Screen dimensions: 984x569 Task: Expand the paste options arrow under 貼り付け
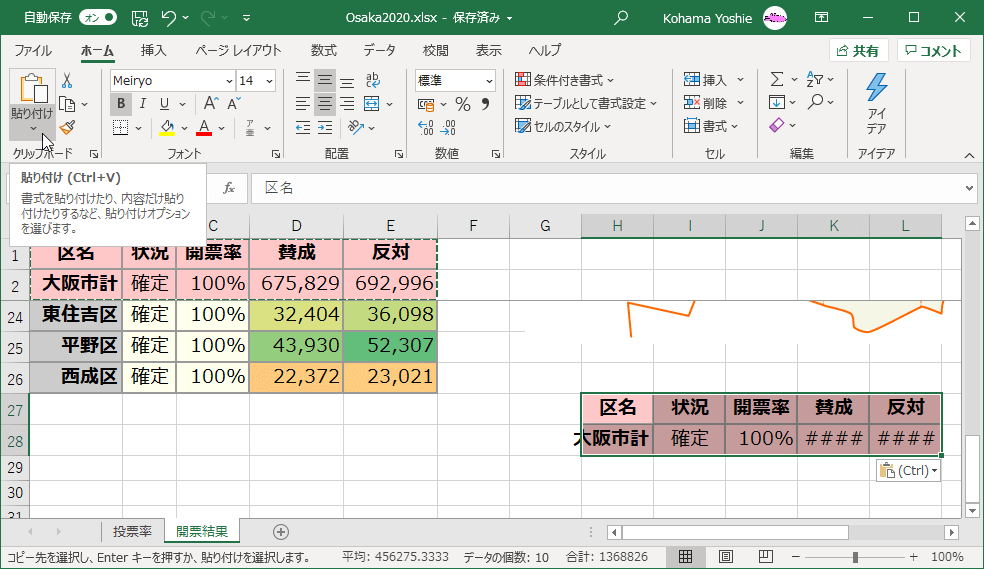coord(33,129)
